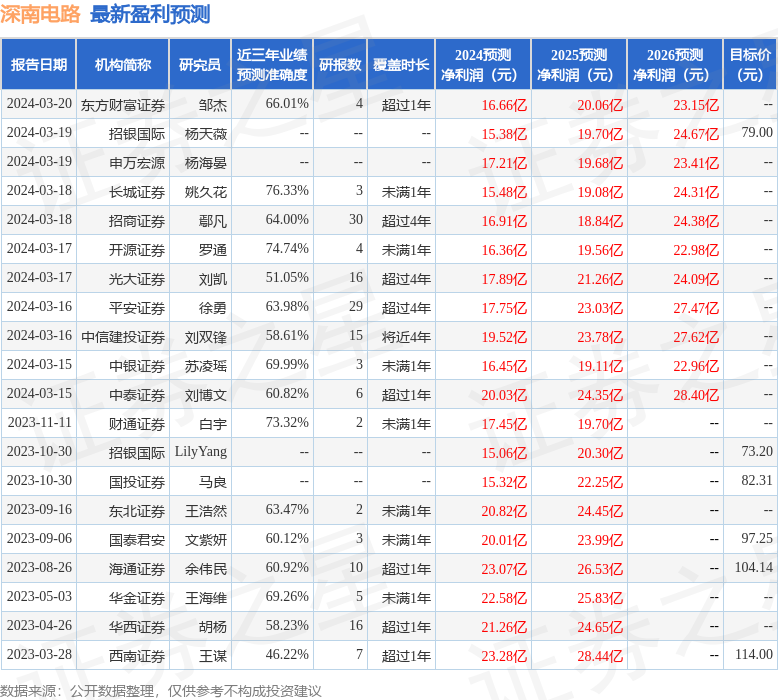The width and height of the screenshot is (778, 700).
Task: Select the 2026预测净利润 column header
Action: point(675,64)
